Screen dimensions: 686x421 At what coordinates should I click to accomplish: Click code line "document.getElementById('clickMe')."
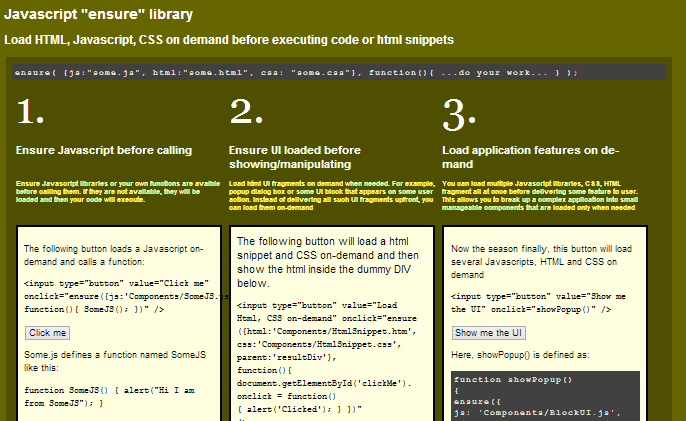tap(324, 383)
